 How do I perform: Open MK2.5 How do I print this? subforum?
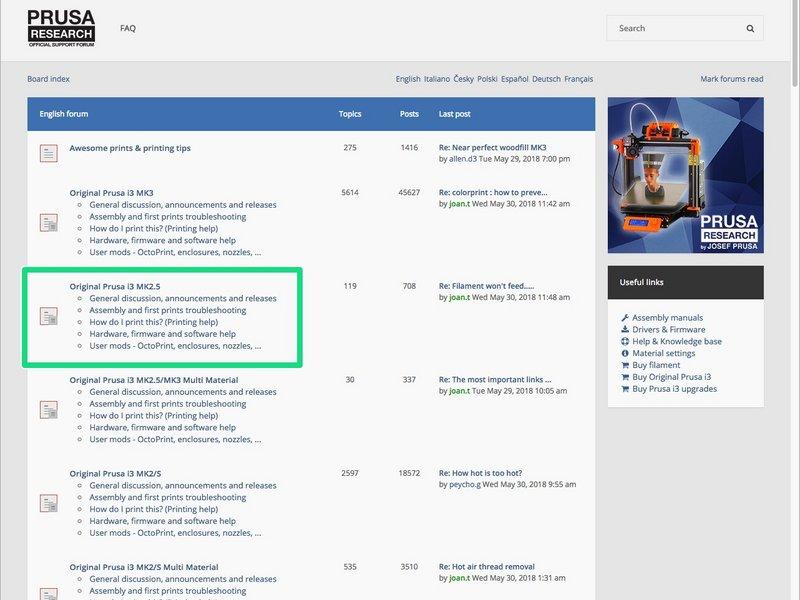[x=154, y=322]
